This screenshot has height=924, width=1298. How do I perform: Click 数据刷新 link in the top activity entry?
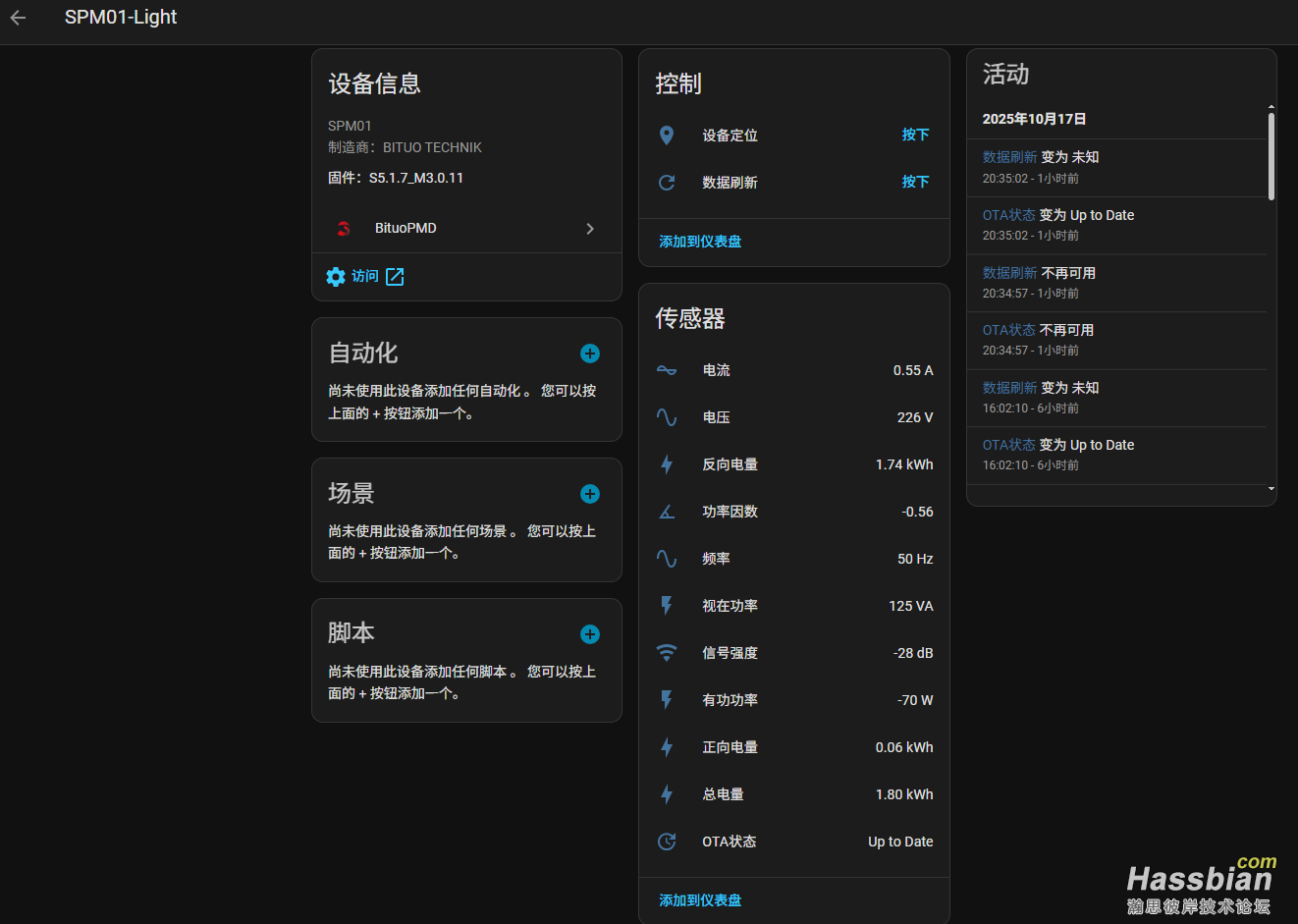point(1009,157)
